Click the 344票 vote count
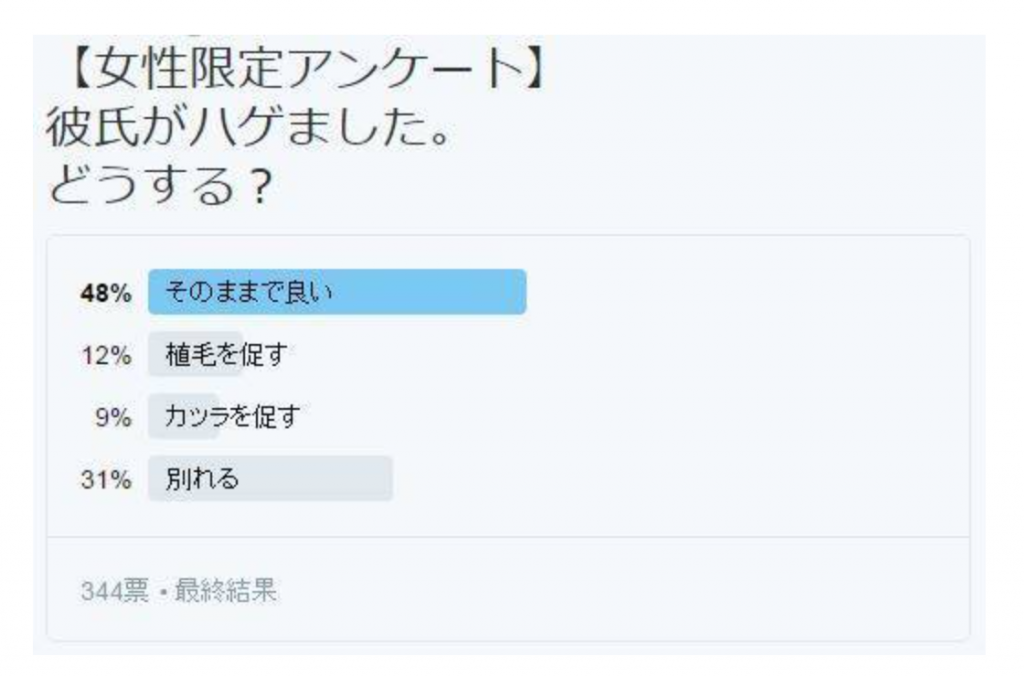 click(x=115, y=591)
